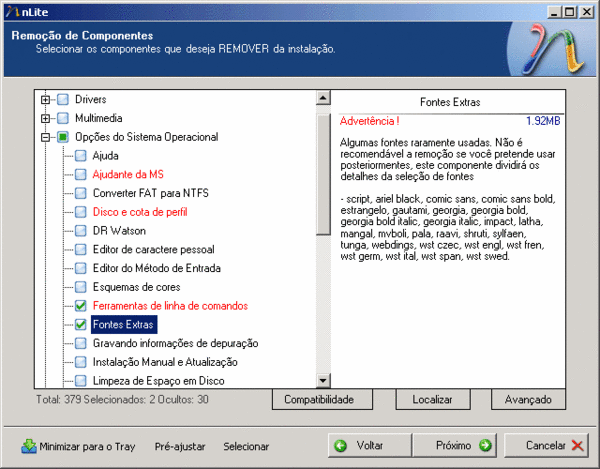This screenshot has width=600, height=469.
Task: Check Instalação Manual e Atualização checkbox
Action: pyautogui.click(x=80, y=362)
